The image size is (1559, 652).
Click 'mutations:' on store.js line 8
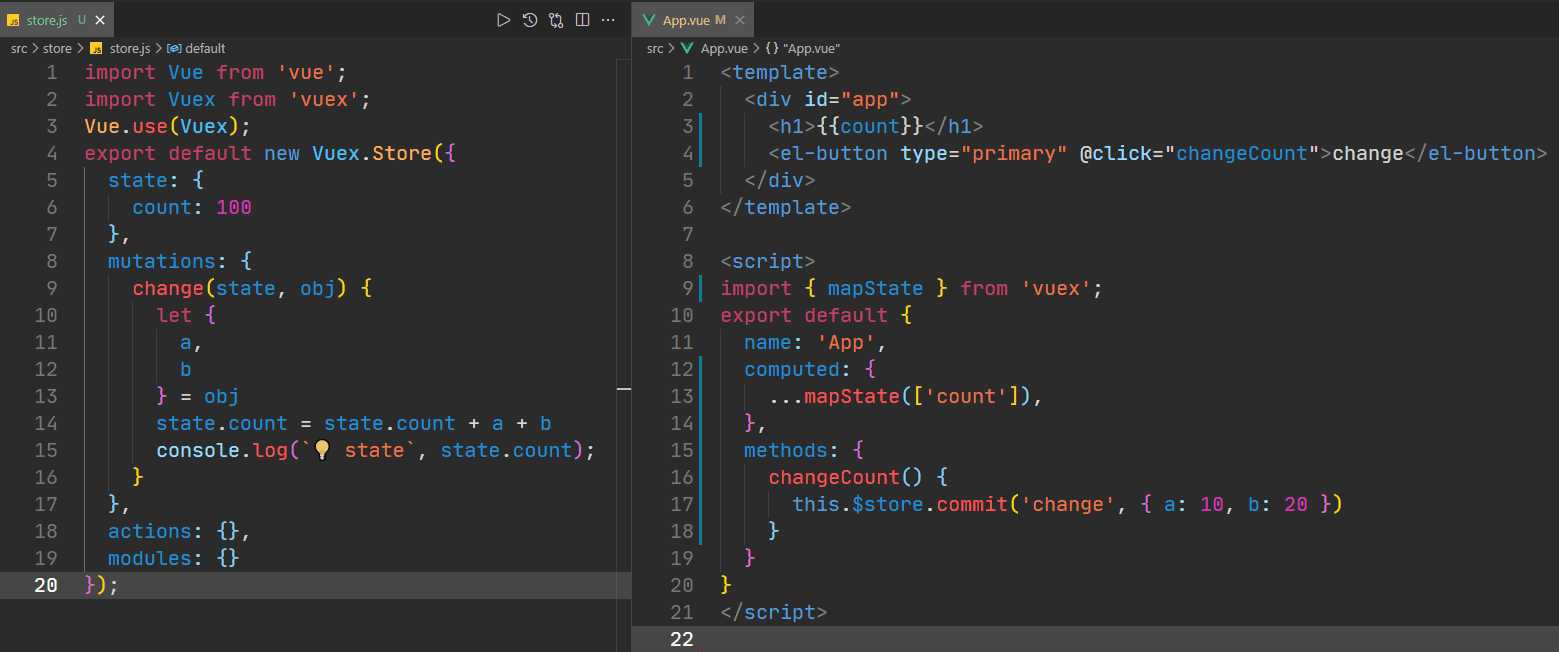pyautogui.click(x=168, y=261)
